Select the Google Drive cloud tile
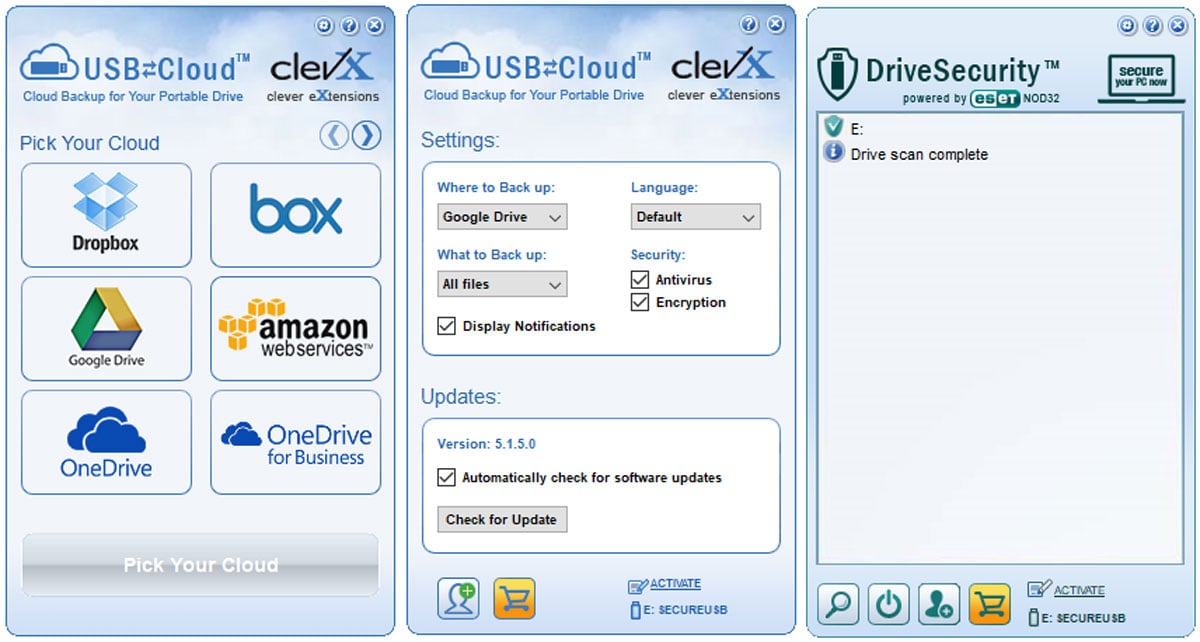The width and height of the screenshot is (1200, 642). 106,329
